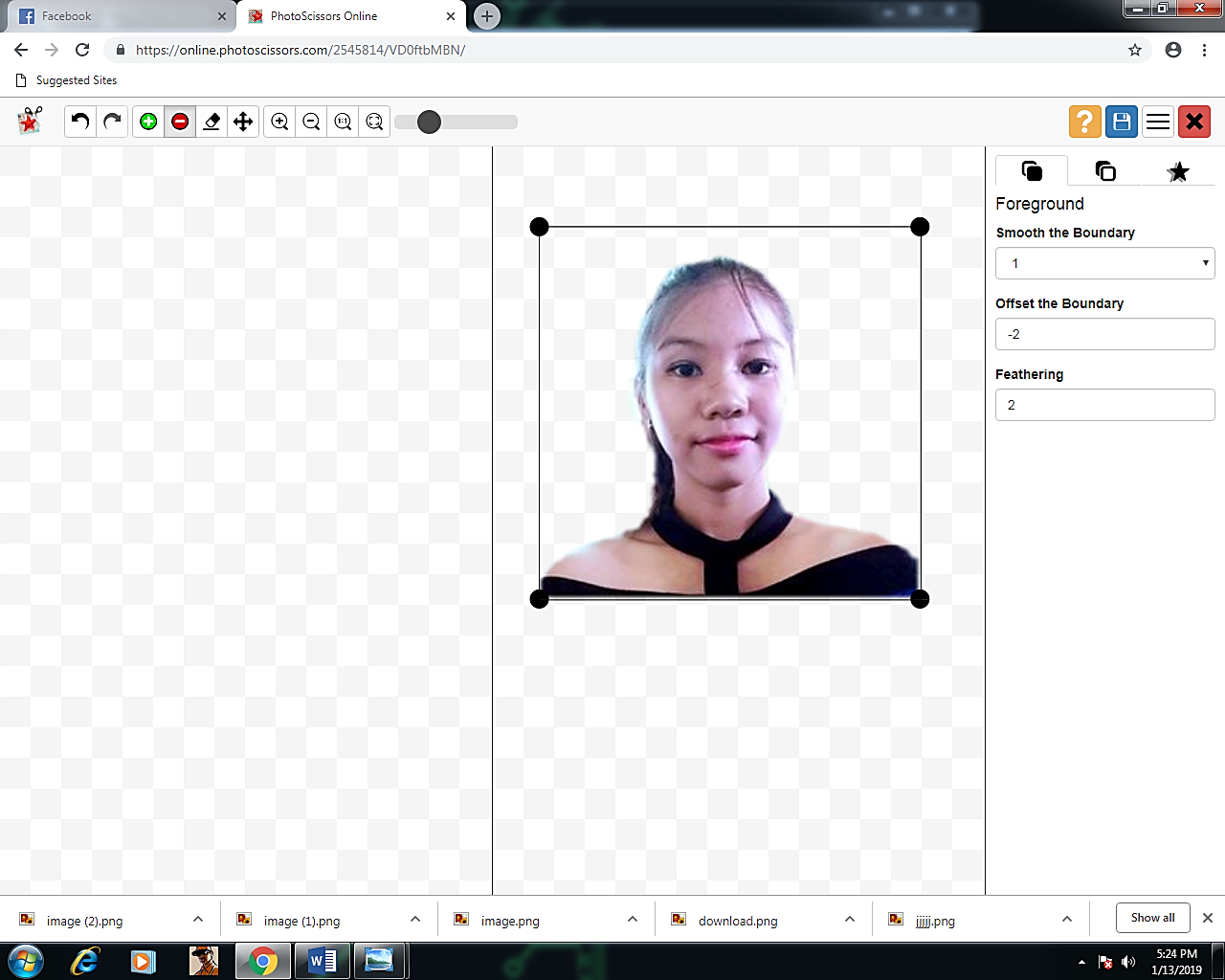Click the Offset the Boundary field
Screen dimensions: 1225x980
pyautogui.click(x=1105, y=334)
